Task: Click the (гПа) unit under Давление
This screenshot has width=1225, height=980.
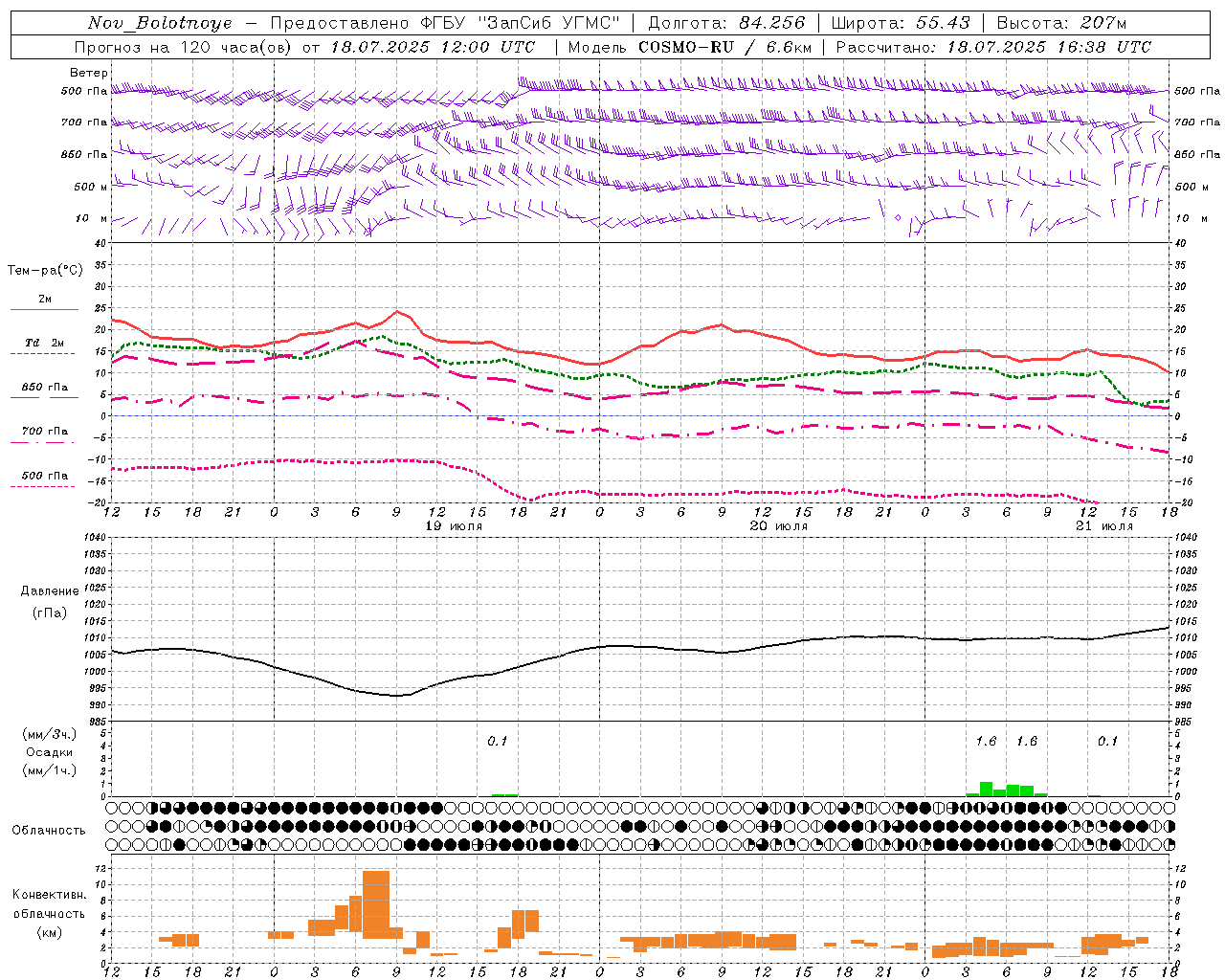Action: 50,612
